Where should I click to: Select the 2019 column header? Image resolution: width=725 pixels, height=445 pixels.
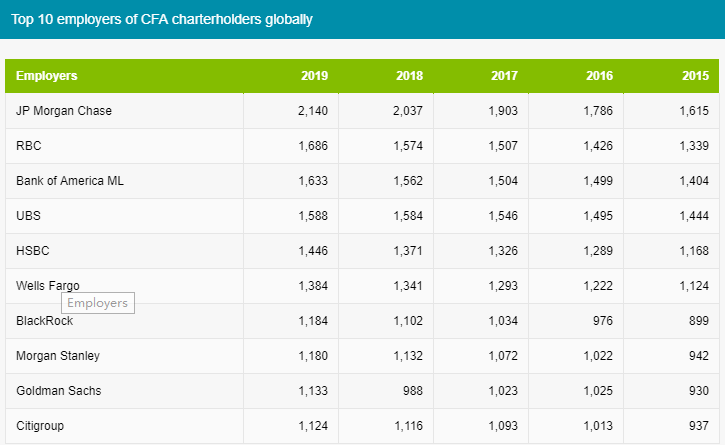[314, 76]
